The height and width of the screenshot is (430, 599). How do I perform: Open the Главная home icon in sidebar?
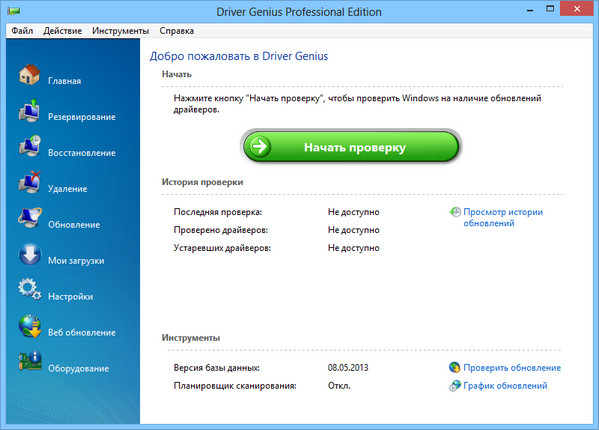[x=29, y=74]
